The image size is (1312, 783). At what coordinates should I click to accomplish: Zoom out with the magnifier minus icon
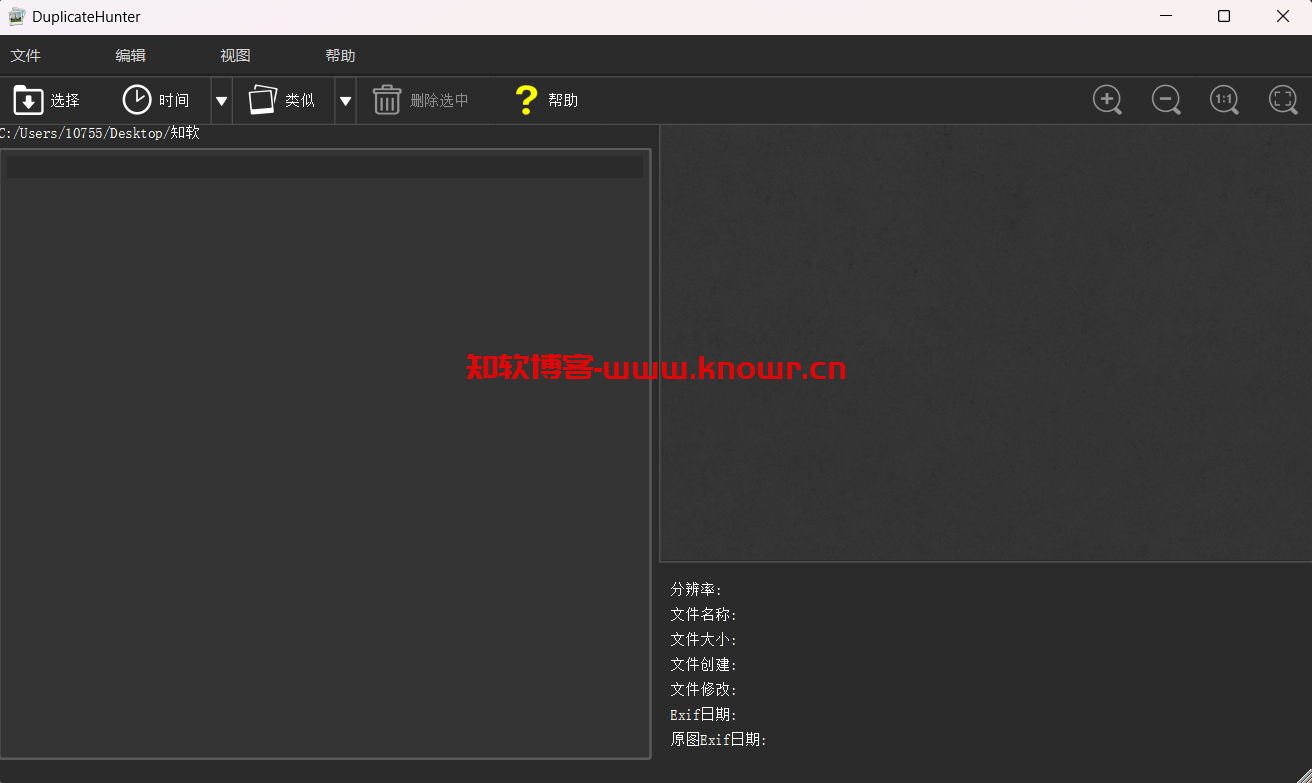pyautogui.click(x=1166, y=100)
